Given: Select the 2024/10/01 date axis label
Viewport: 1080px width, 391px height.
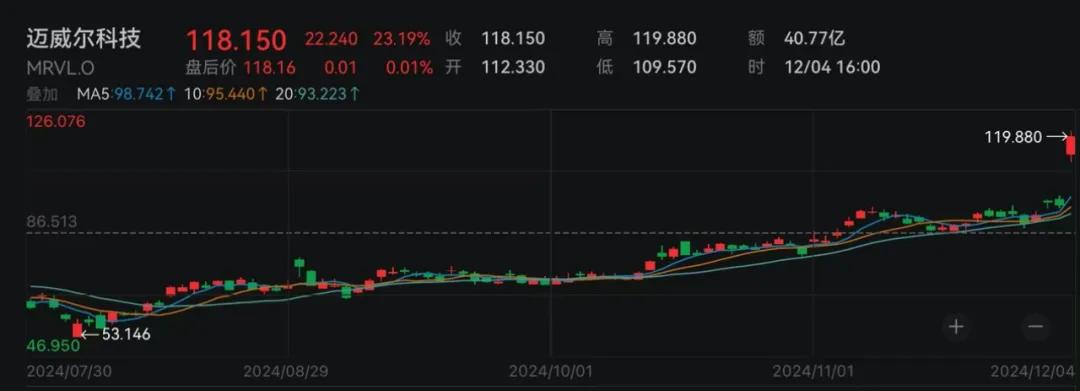Looking at the screenshot, I should [x=551, y=372].
